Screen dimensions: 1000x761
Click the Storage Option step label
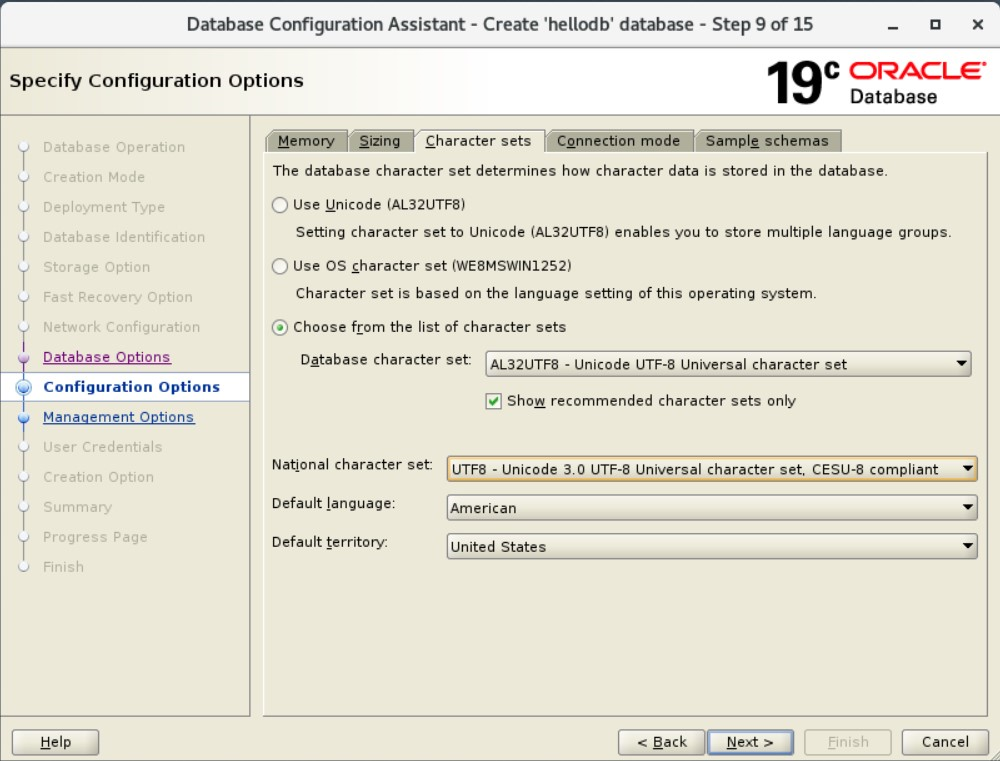coord(97,267)
